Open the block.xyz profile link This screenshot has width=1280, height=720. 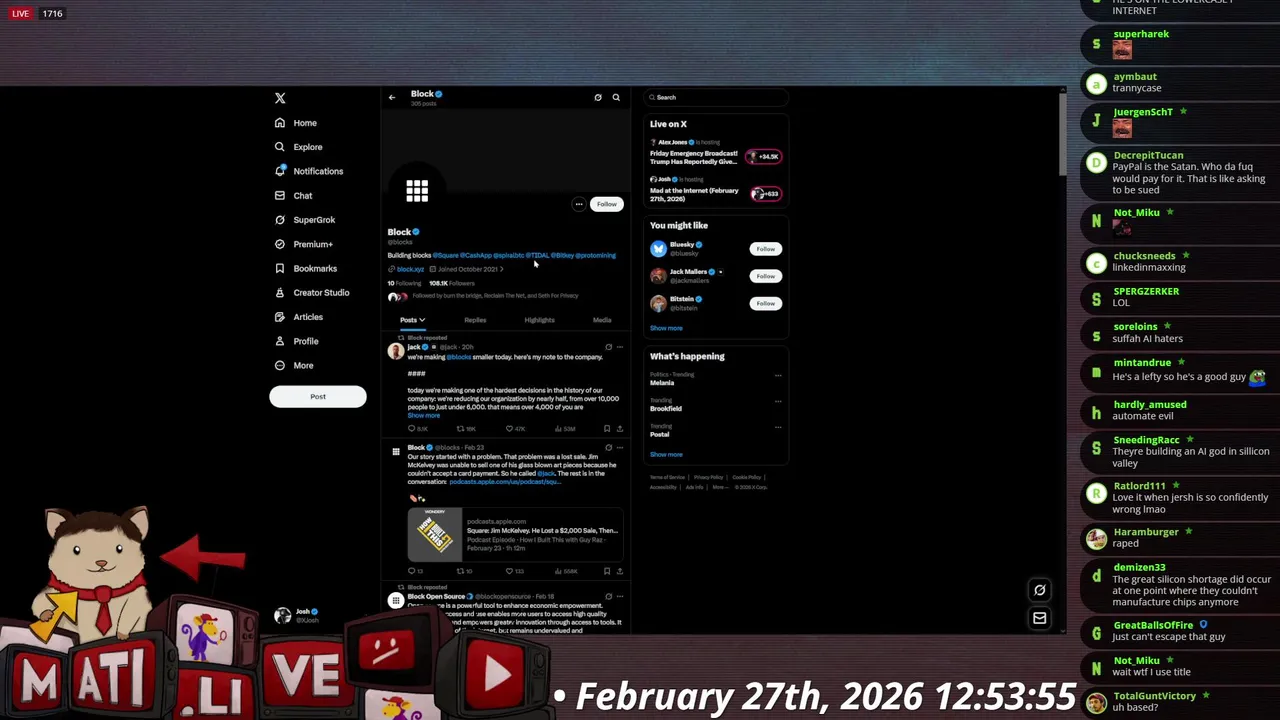pos(410,269)
